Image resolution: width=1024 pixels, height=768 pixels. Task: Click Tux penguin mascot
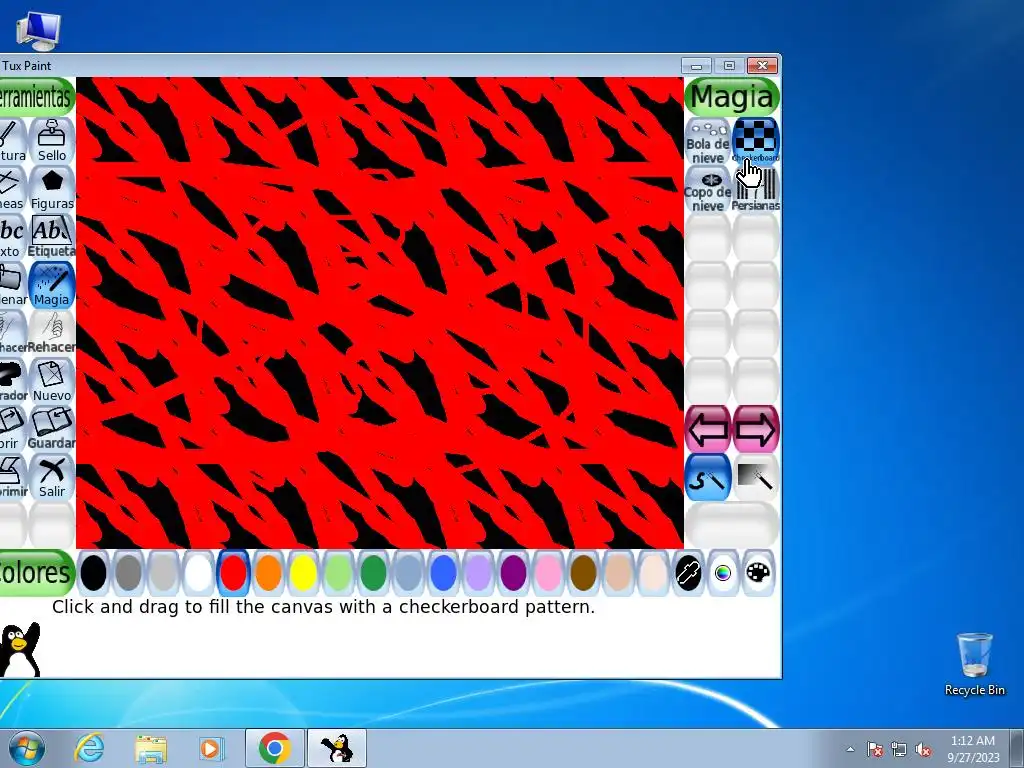(20, 649)
